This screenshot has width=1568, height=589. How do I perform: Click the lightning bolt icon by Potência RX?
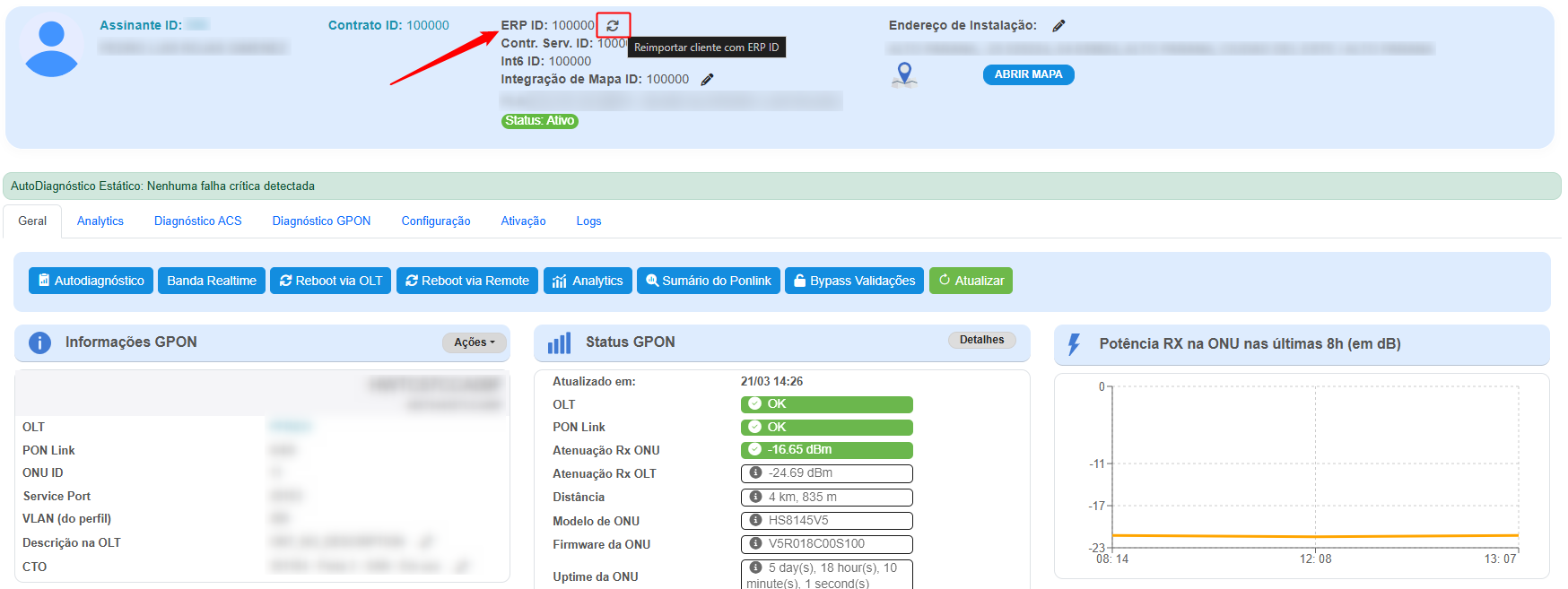[x=1074, y=344]
